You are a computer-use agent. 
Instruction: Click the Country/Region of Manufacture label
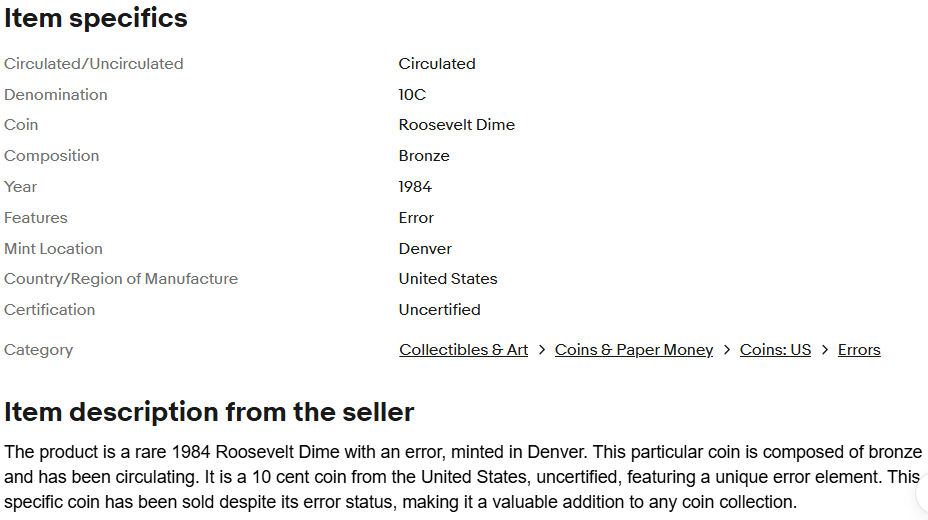121,279
